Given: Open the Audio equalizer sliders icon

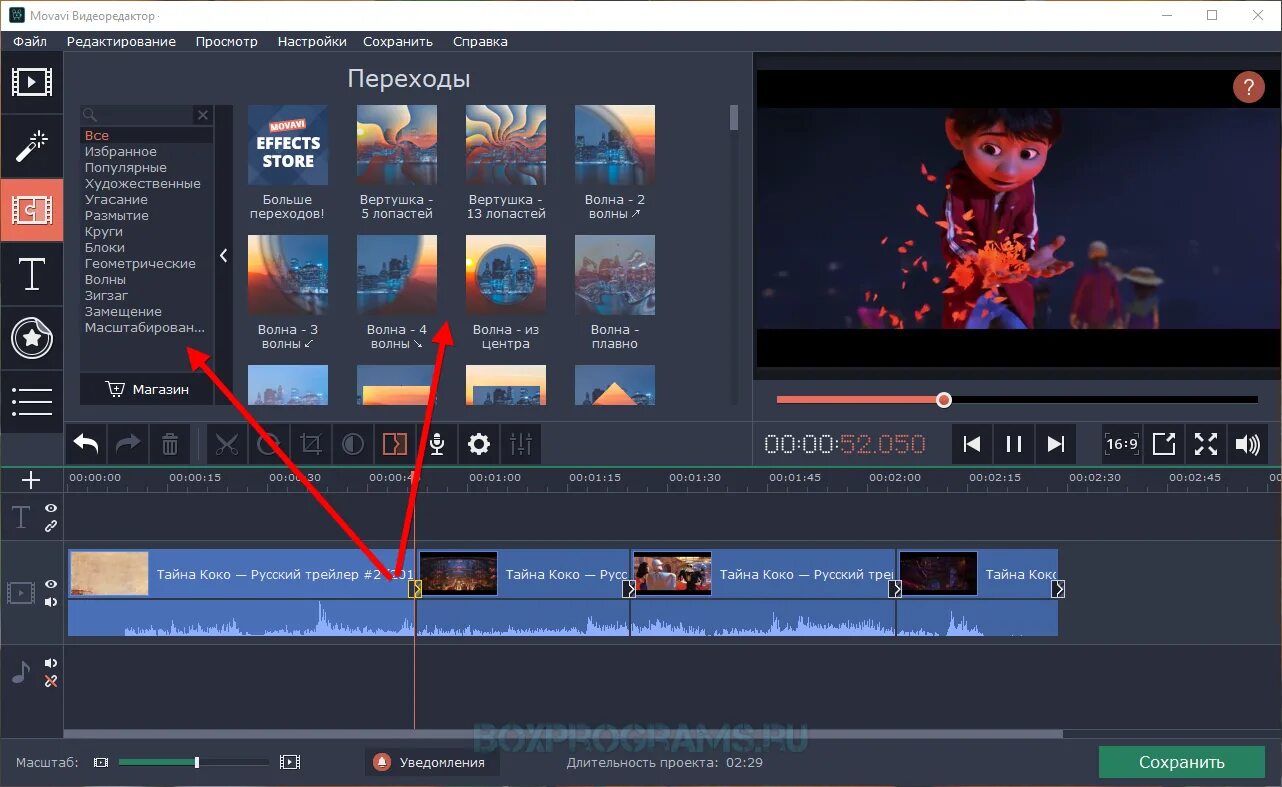Looking at the screenshot, I should click(521, 444).
